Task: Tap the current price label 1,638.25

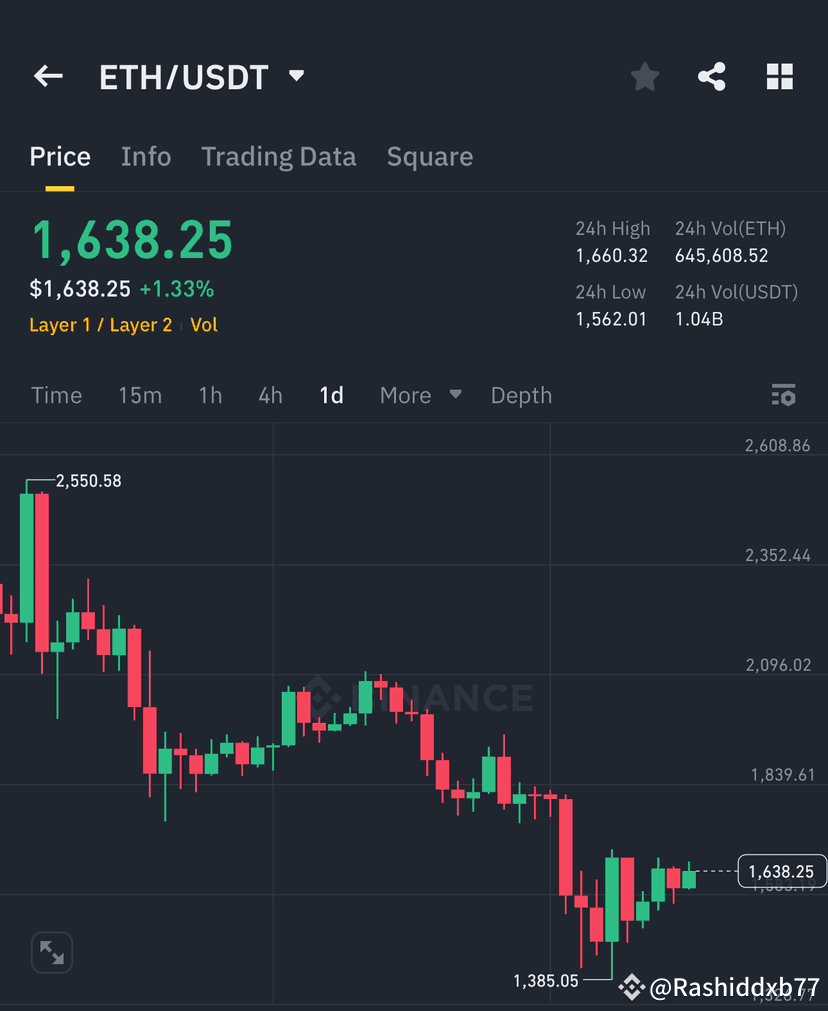Action: tap(781, 871)
